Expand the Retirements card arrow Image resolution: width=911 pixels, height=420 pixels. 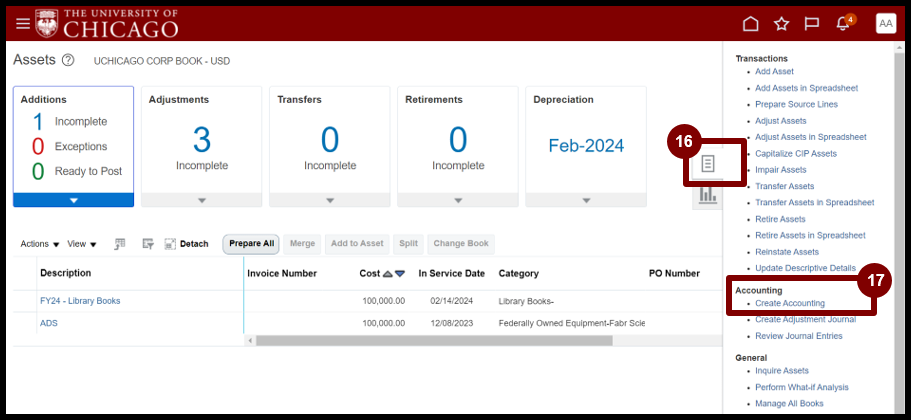tap(458, 200)
